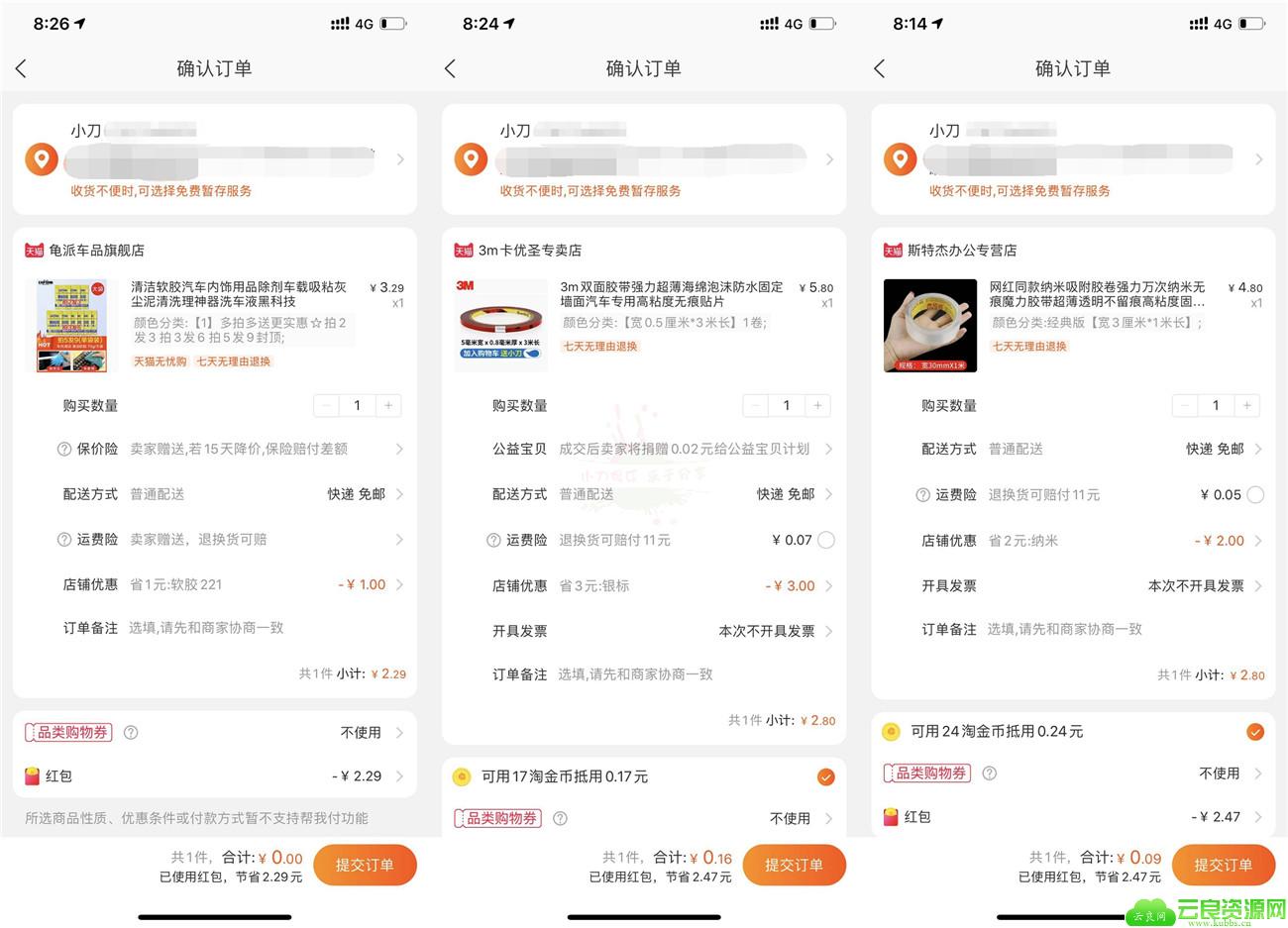The width and height of the screenshot is (1288, 928).
Task: Submit the ¥0.00 order with 提交订单
Action: 365,865
